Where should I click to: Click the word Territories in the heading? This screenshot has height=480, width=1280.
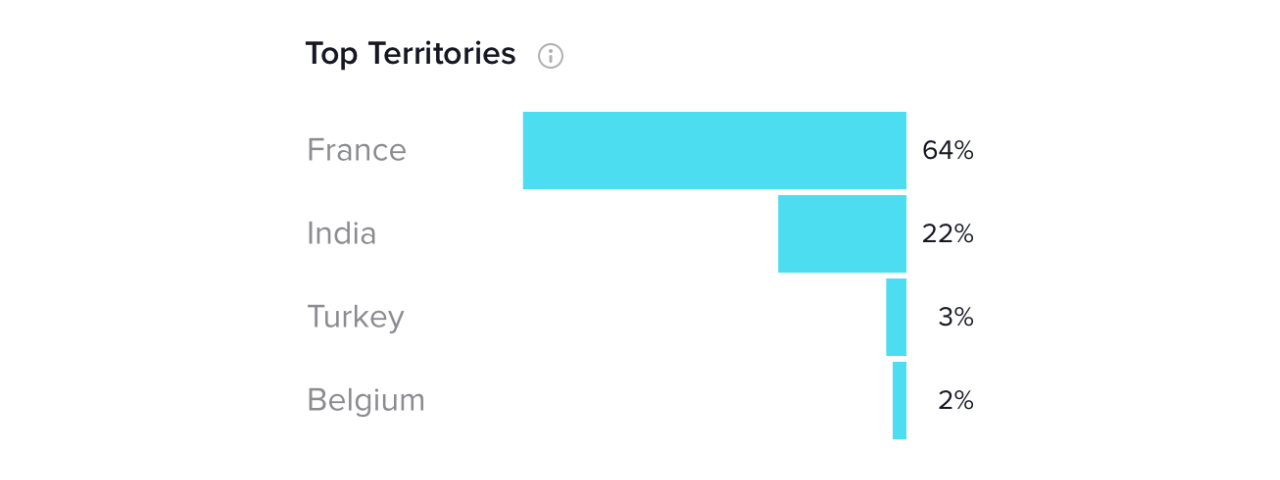point(442,54)
